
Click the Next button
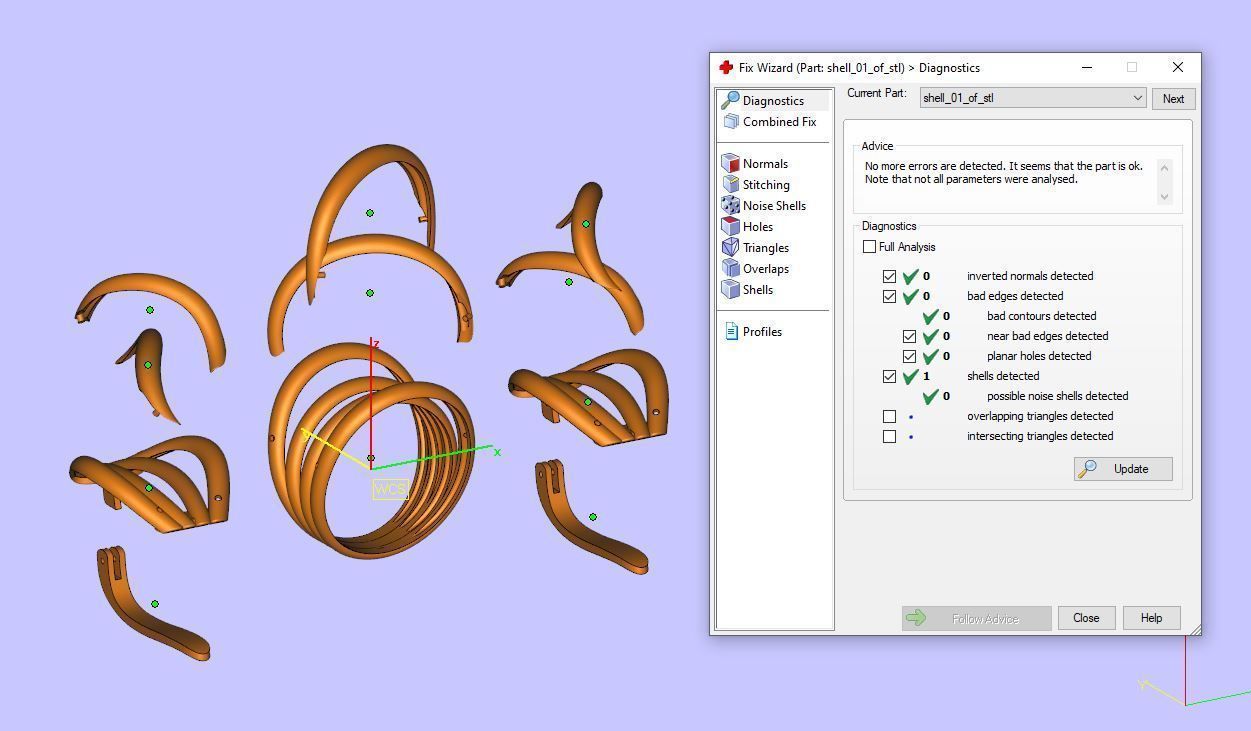pyautogui.click(x=1173, y=99)
